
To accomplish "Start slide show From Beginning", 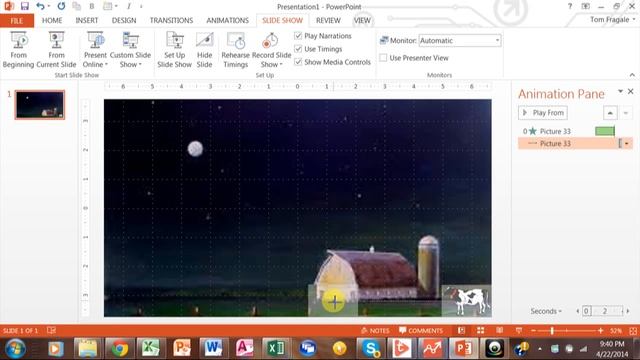I will [x=18, y=50].
